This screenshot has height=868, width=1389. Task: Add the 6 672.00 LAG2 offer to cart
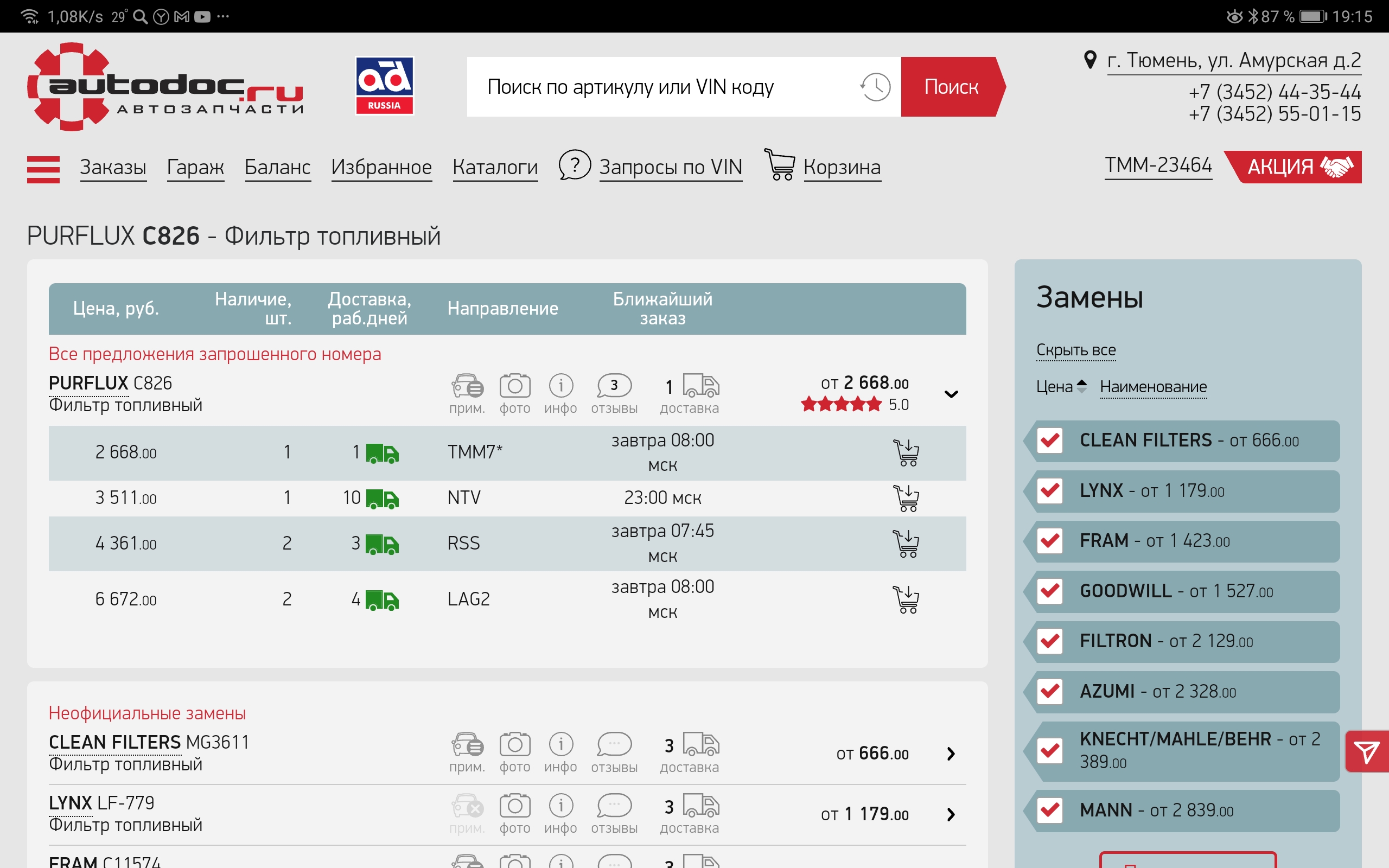pos(906,599)
